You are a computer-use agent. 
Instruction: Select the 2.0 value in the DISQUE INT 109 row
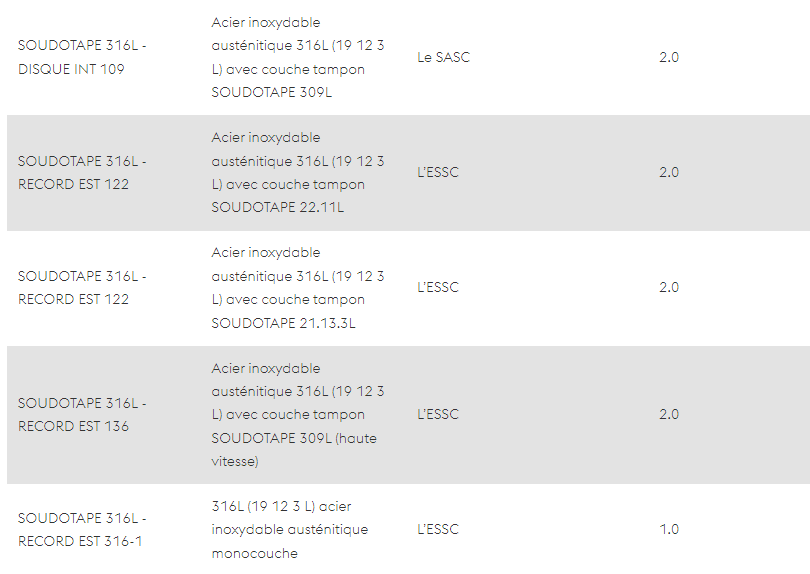coord(669,57)
